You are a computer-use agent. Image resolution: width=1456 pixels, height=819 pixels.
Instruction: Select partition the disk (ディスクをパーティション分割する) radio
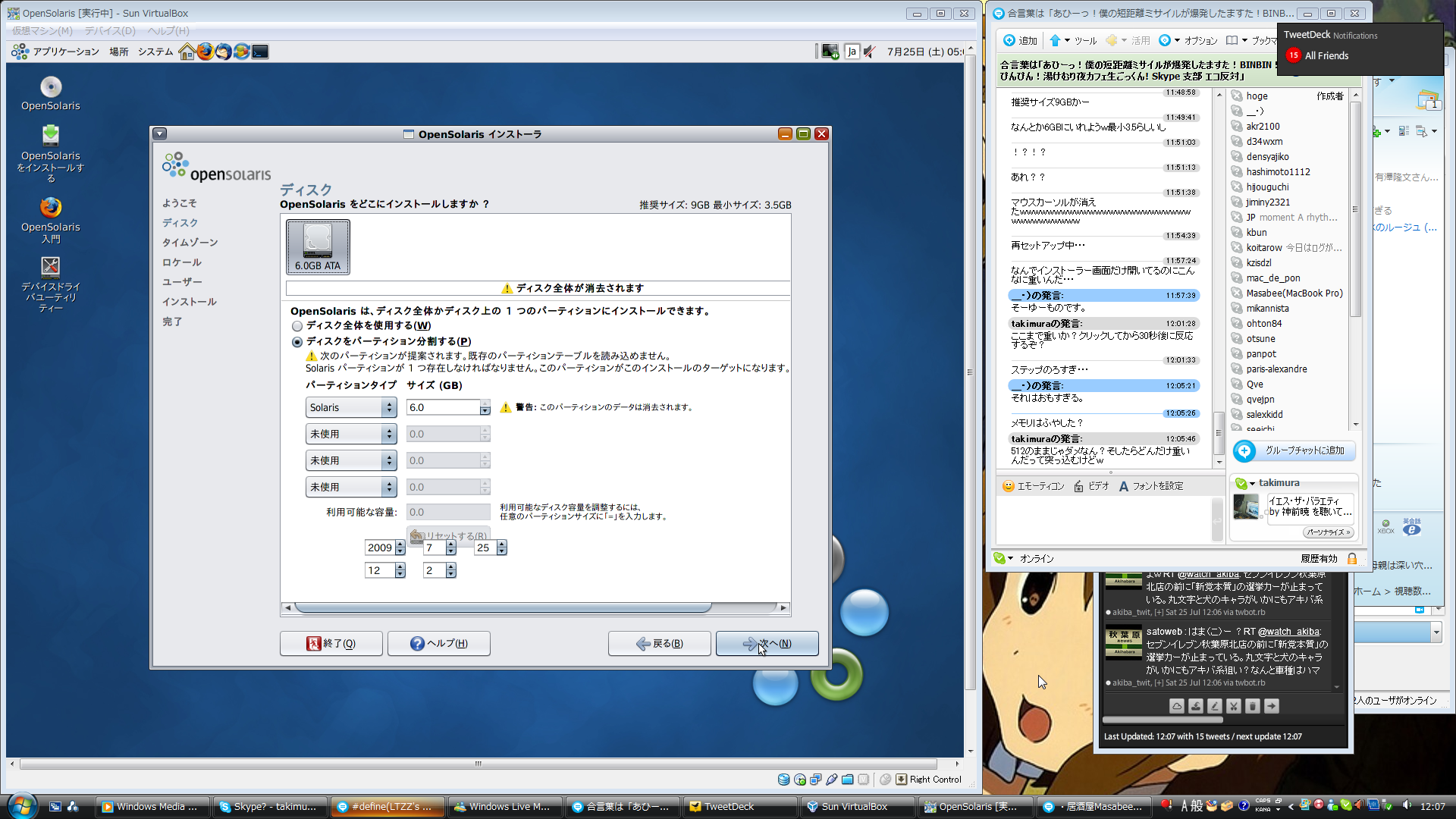(297, 342)
